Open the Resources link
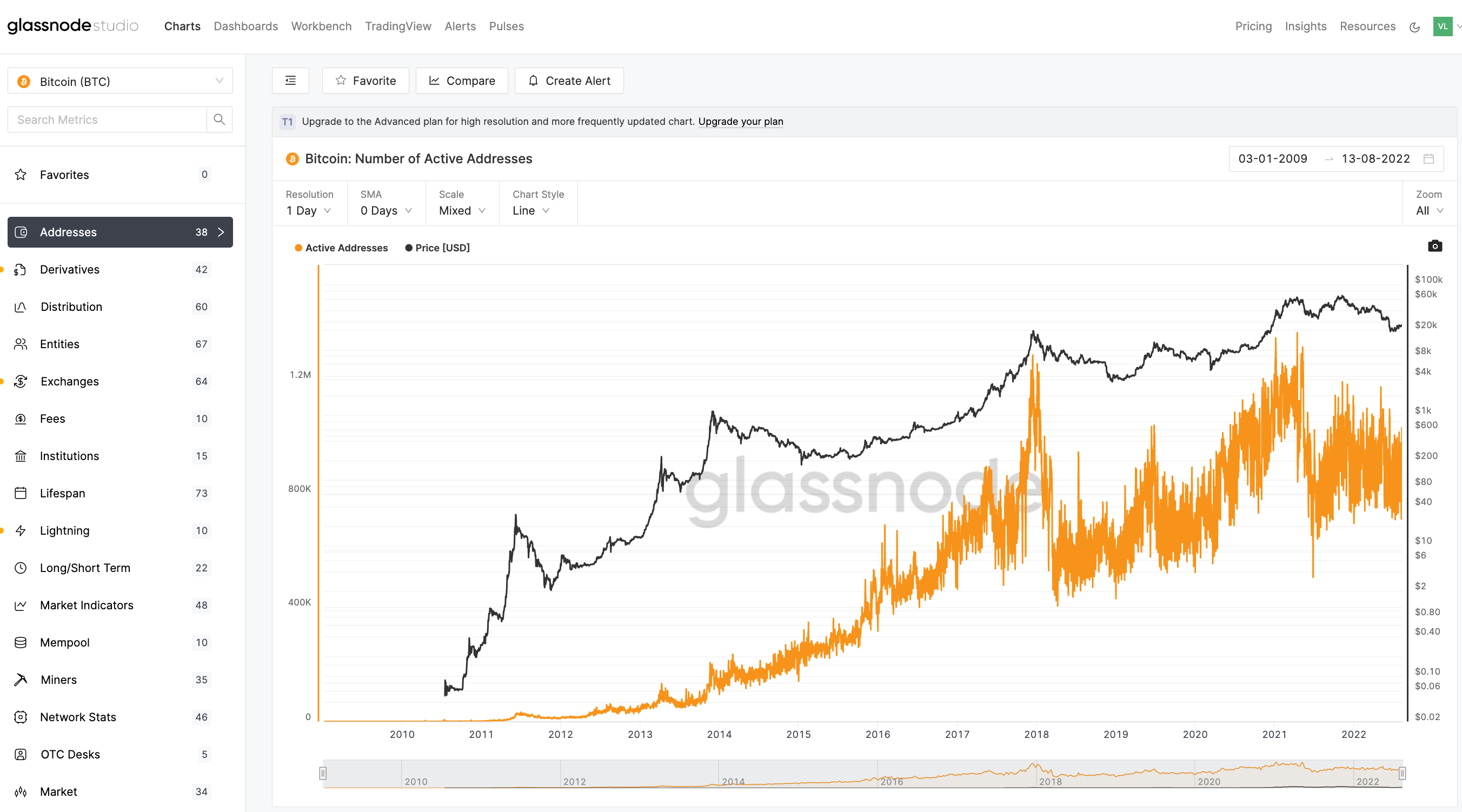The width and height of the screenshot is (1462, 812). [x=1367, y=26]
